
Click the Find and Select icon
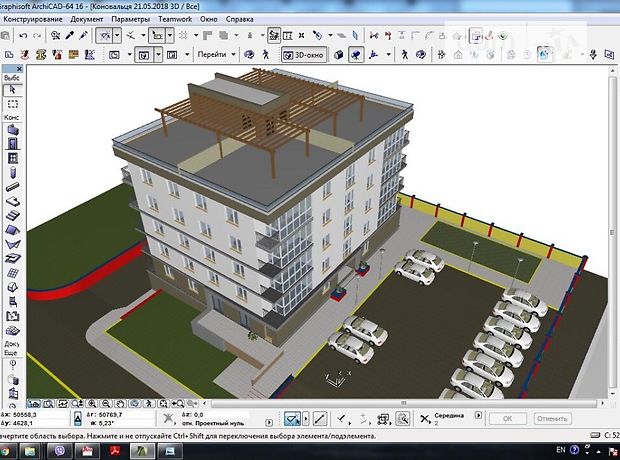55,36
